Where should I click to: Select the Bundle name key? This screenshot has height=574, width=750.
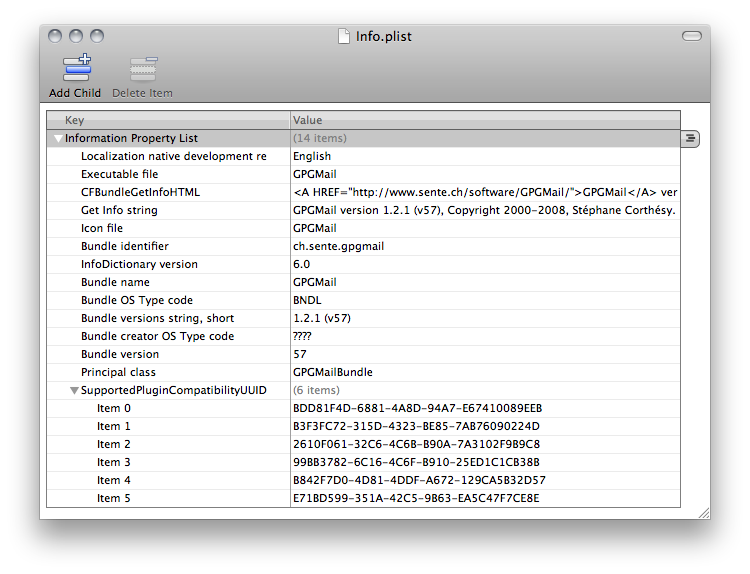[115, 282]
